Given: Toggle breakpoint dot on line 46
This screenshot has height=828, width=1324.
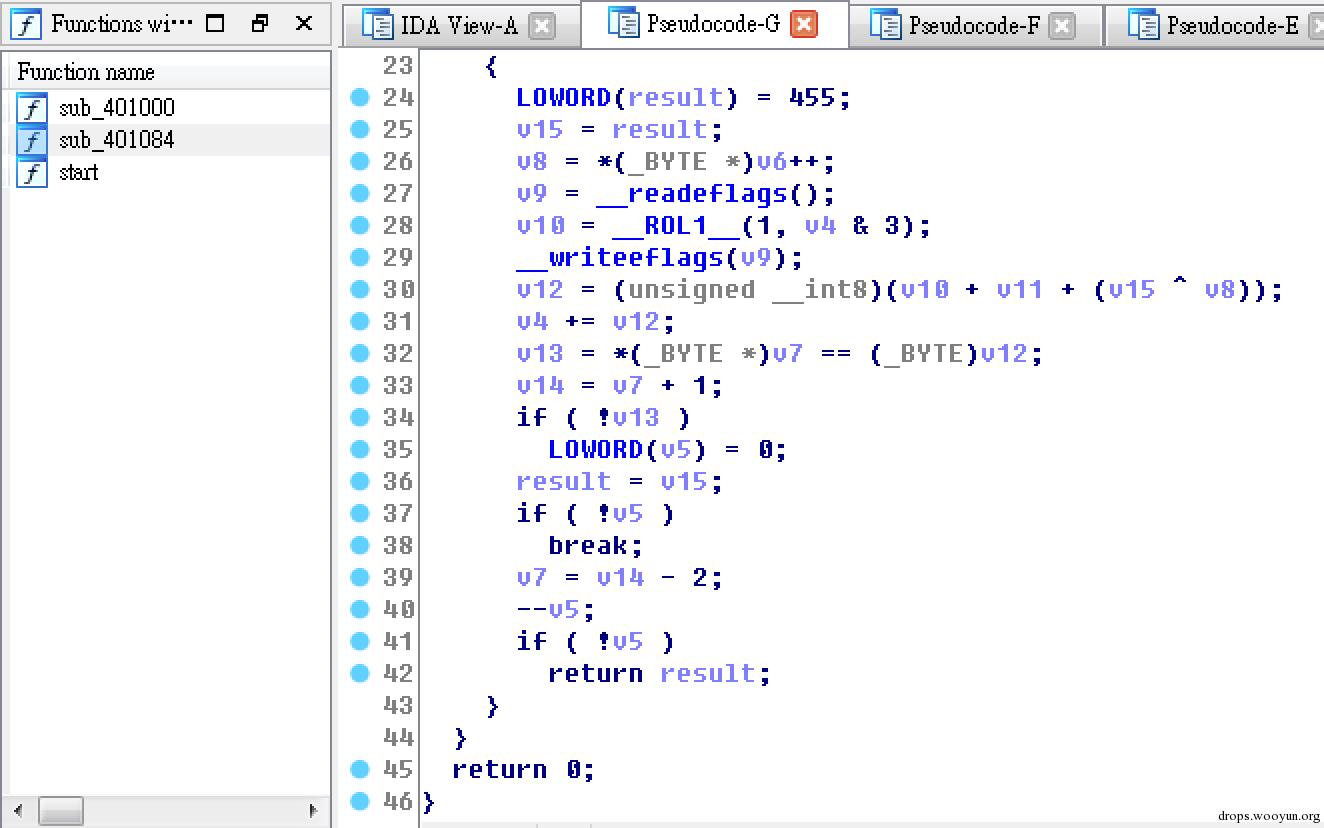Looking at the screenshot, I should (x=360, y=801).
